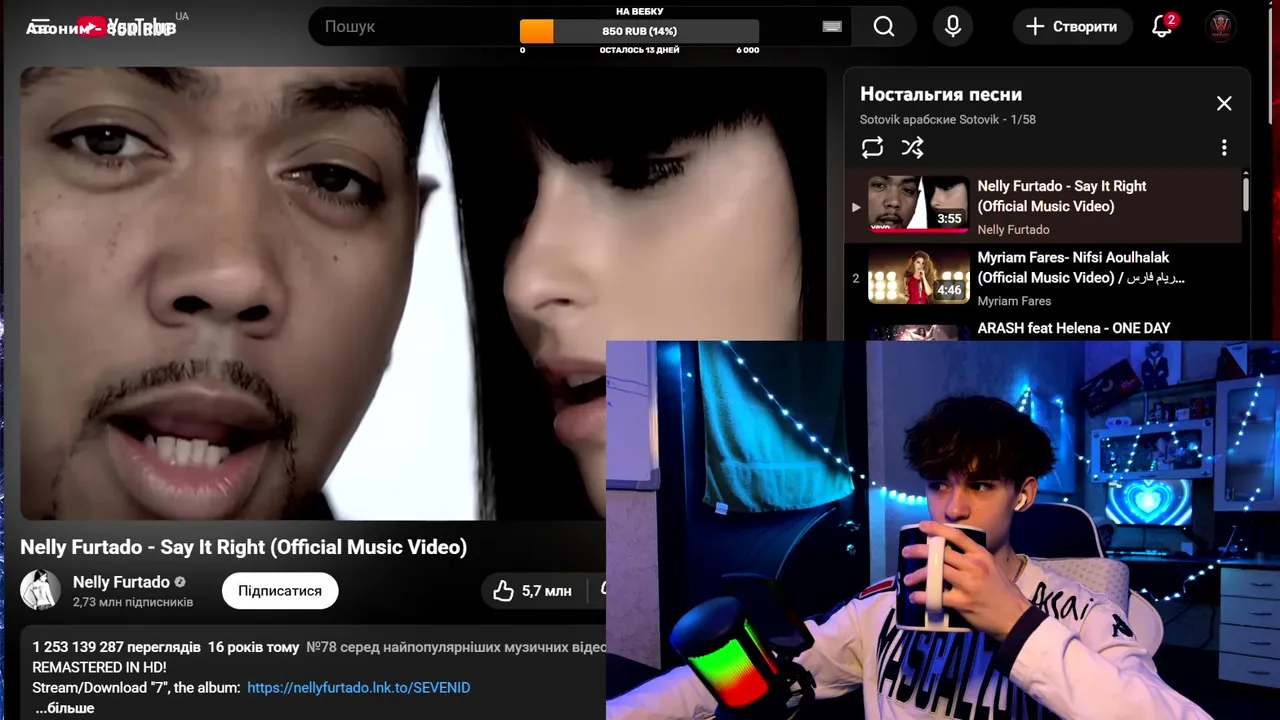Open Nelly Furtado channel avatar
Image resolution: width=1280 pixels, height=720 pixels.
40,590
